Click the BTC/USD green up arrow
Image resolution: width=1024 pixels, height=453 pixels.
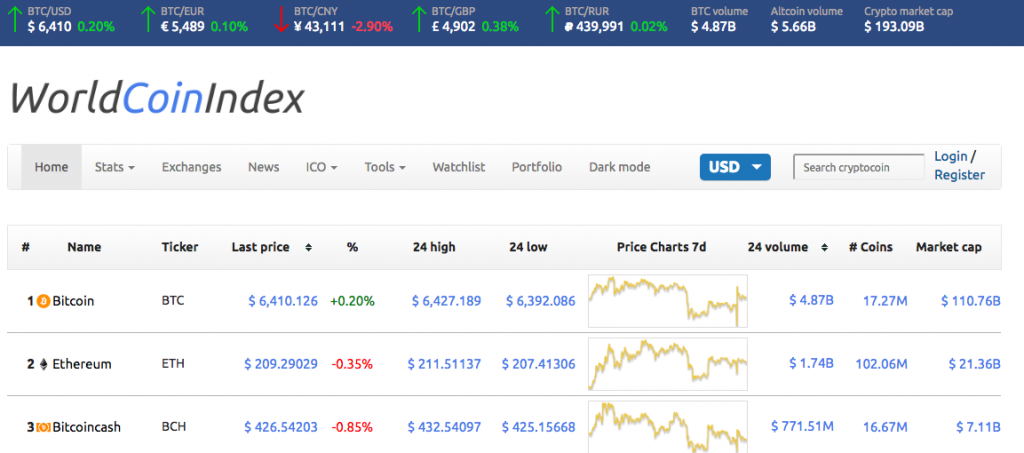[x=16, y=18]
